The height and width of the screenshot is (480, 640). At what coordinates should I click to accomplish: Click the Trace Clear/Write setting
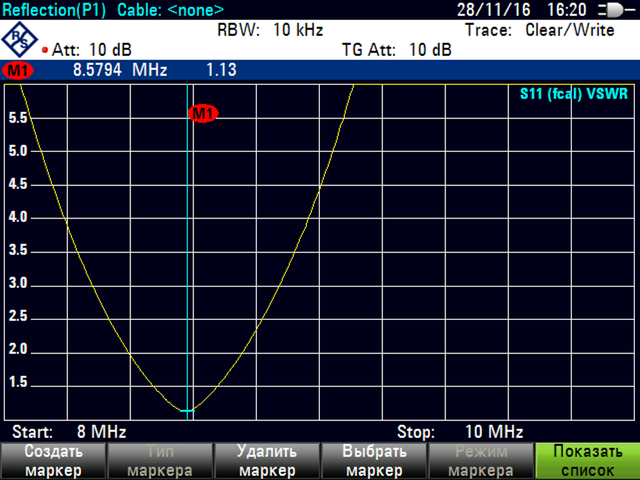(540, 30)
